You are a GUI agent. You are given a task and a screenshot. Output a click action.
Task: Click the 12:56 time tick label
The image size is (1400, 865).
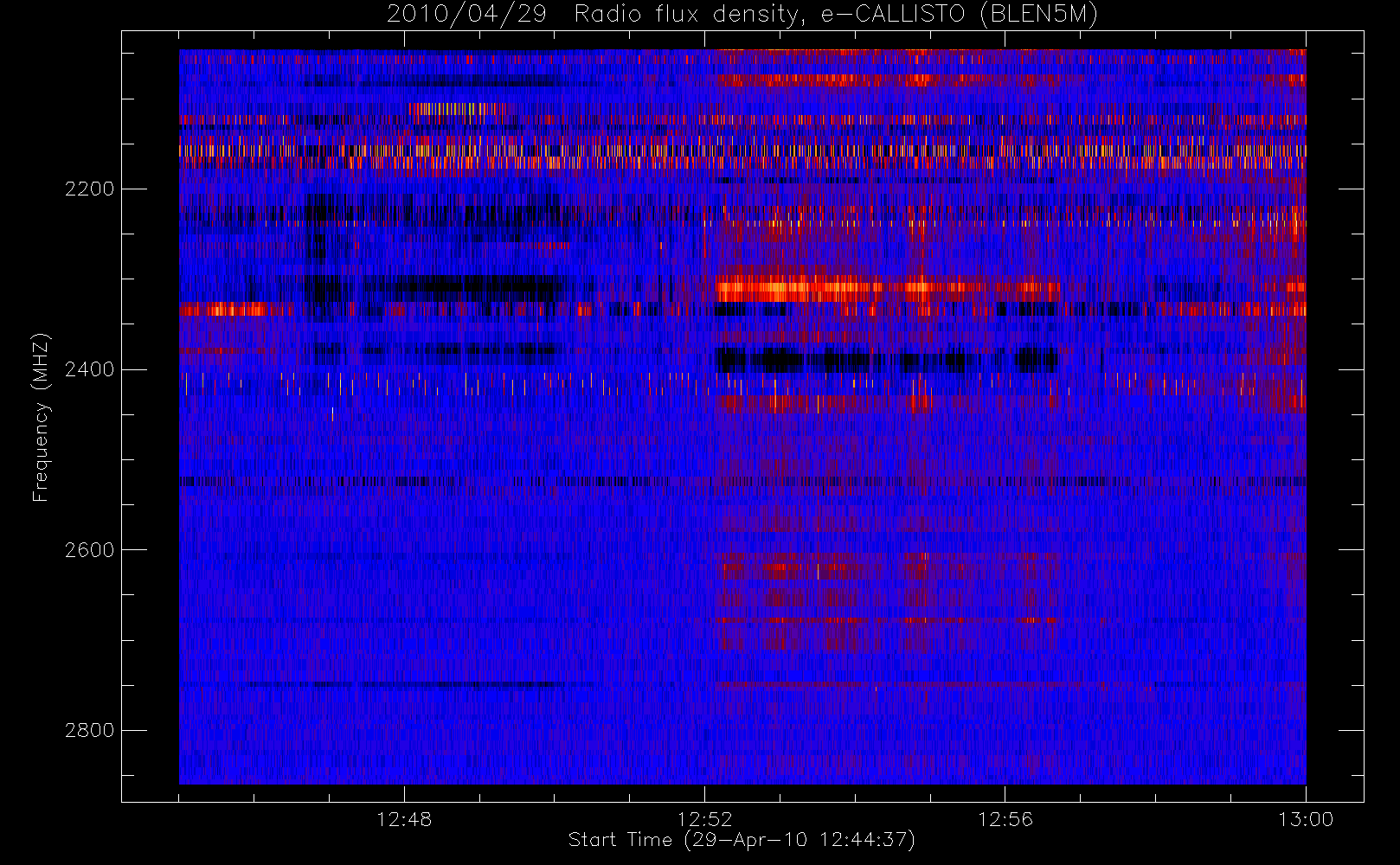tap(1005, 819)
